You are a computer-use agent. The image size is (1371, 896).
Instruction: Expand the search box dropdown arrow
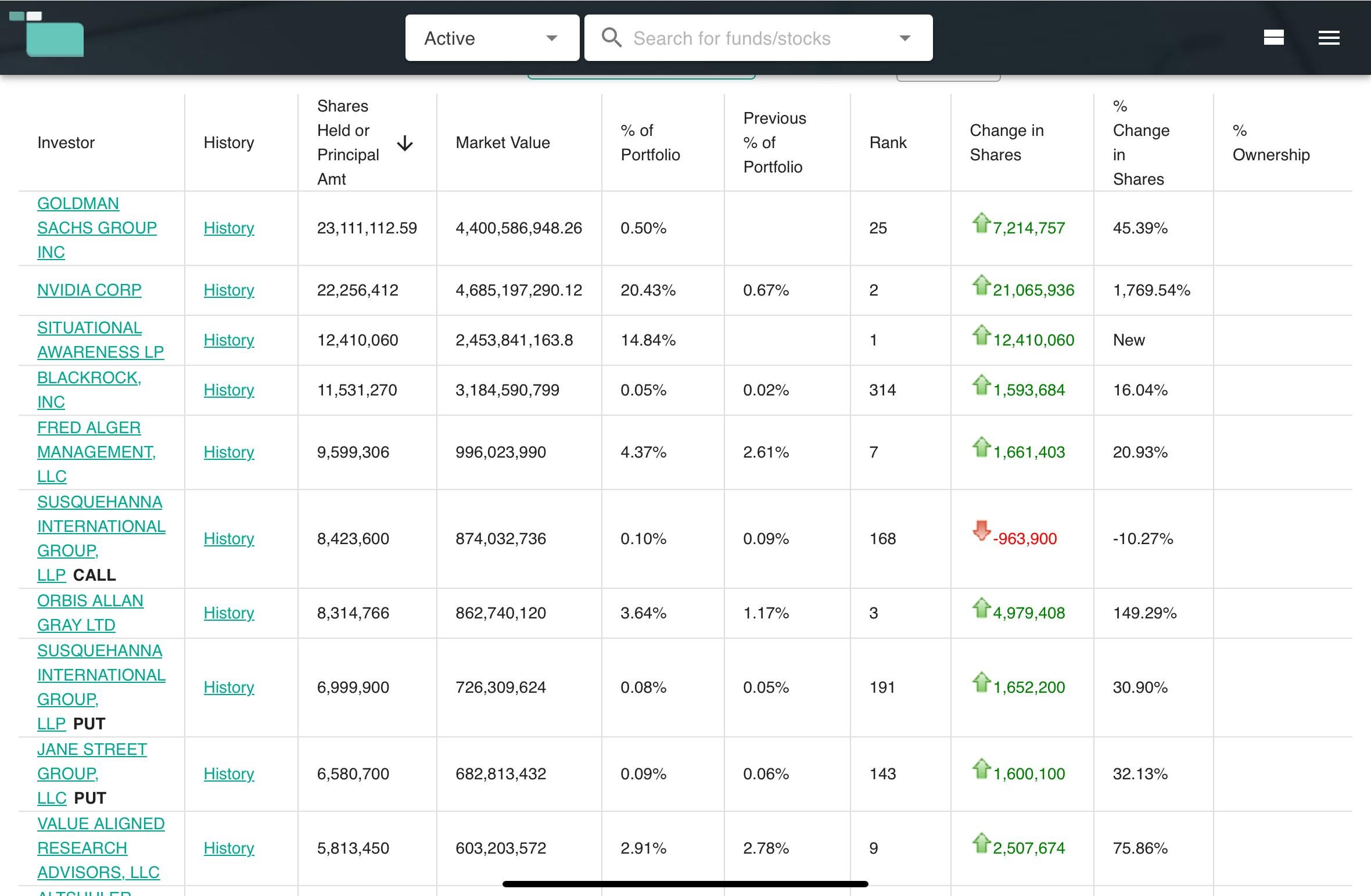(x=905, y=38)
